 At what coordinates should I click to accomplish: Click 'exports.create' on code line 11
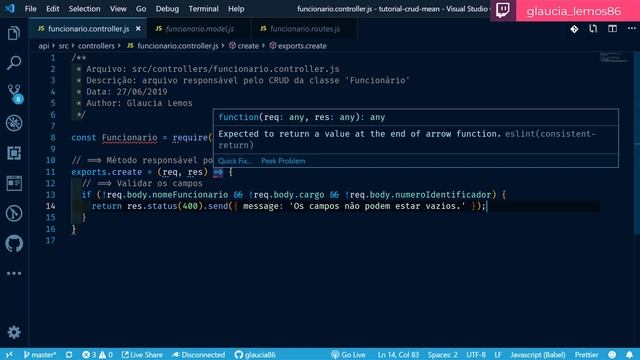point(107,172)
